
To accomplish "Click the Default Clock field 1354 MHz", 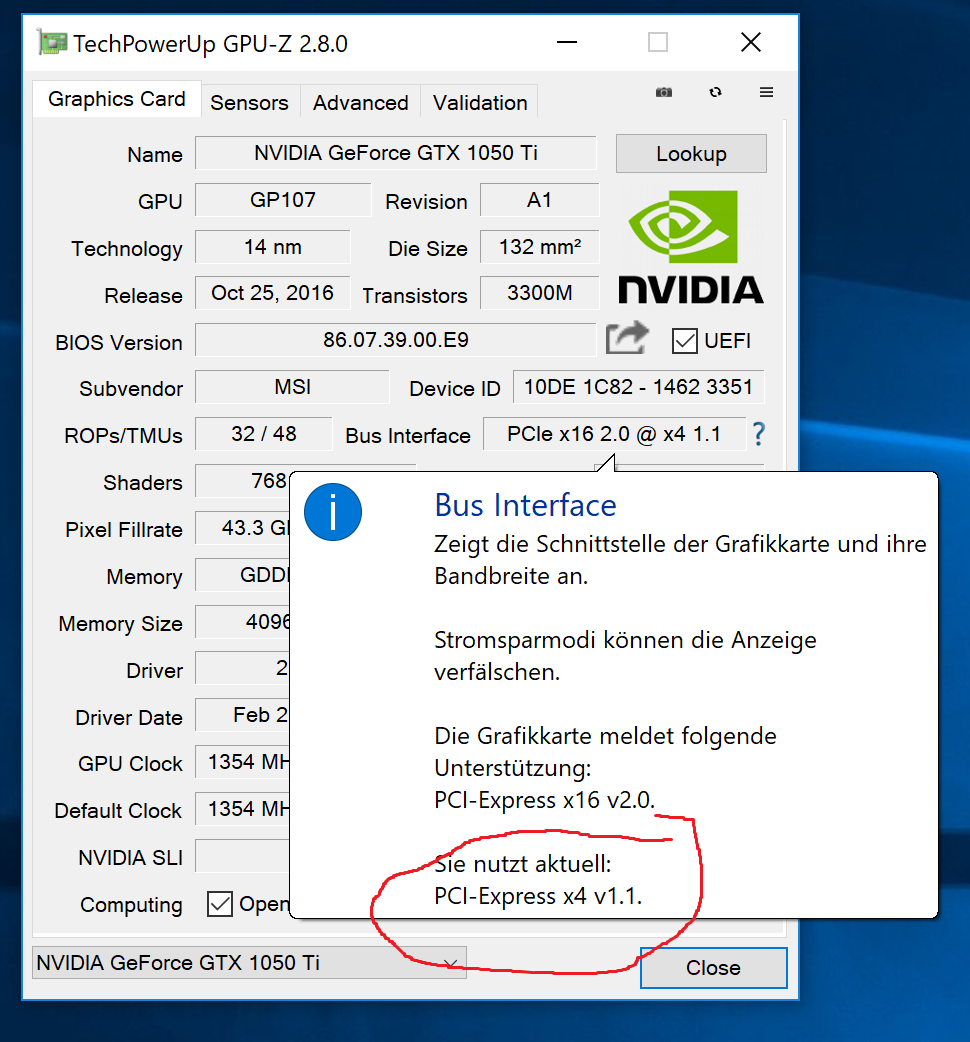I will point(243,809).
